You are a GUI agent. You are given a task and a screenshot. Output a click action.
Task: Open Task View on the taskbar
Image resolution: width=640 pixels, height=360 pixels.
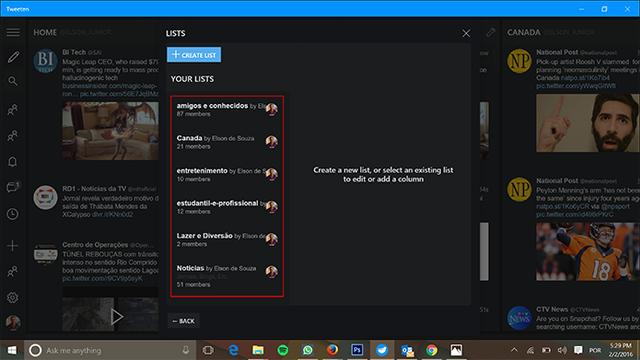coord(208,350)
